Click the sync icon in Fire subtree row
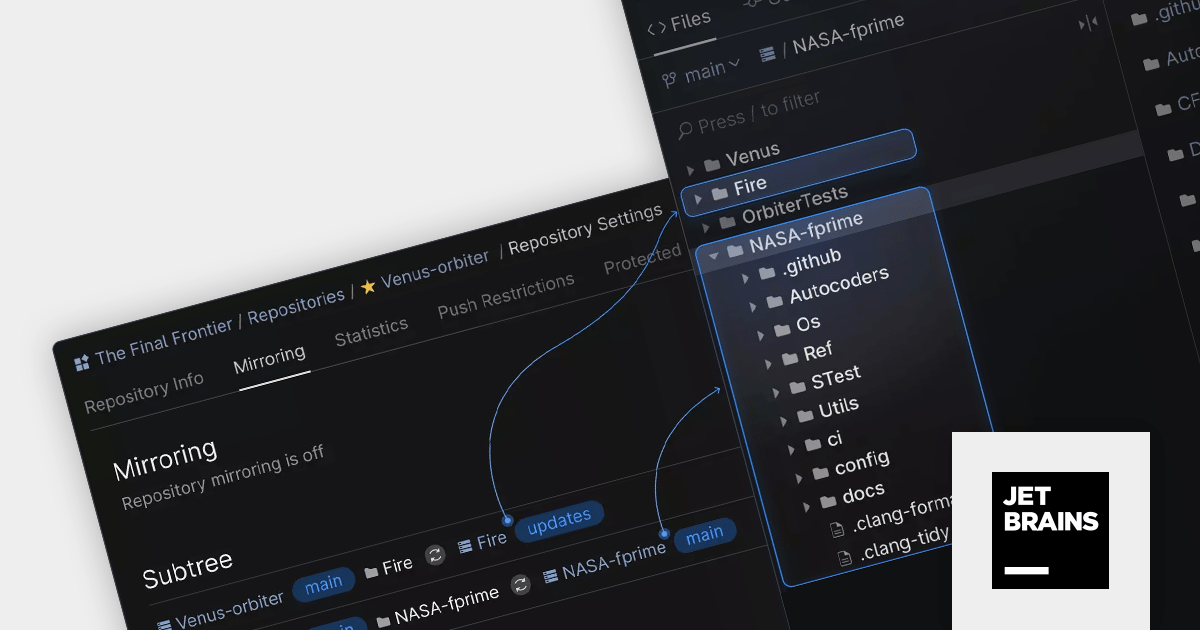The image size is (1200, 630). (435, 554)
